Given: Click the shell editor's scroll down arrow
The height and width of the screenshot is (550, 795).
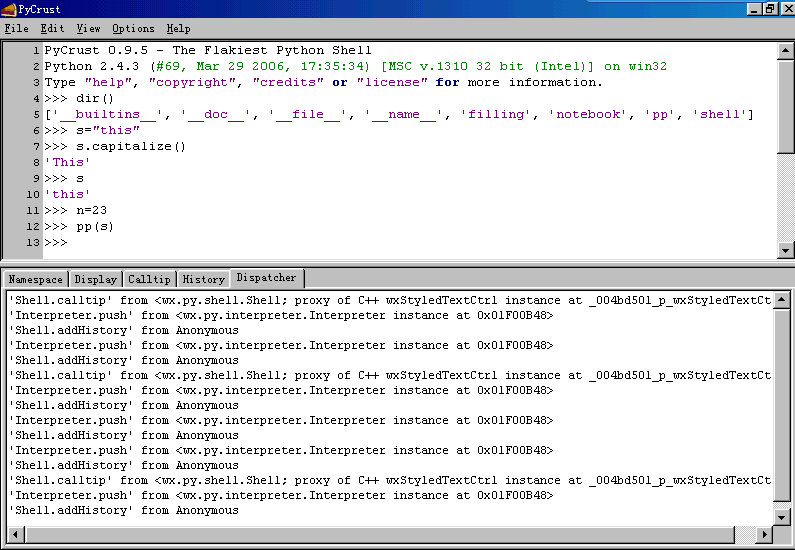Looking at the screenshot, I should point(785,251).
